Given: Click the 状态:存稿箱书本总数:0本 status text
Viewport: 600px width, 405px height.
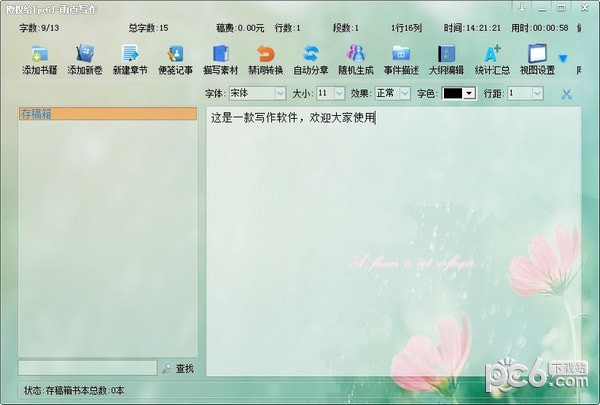Looking at the screenshot, I should click(x=74, y=390).
